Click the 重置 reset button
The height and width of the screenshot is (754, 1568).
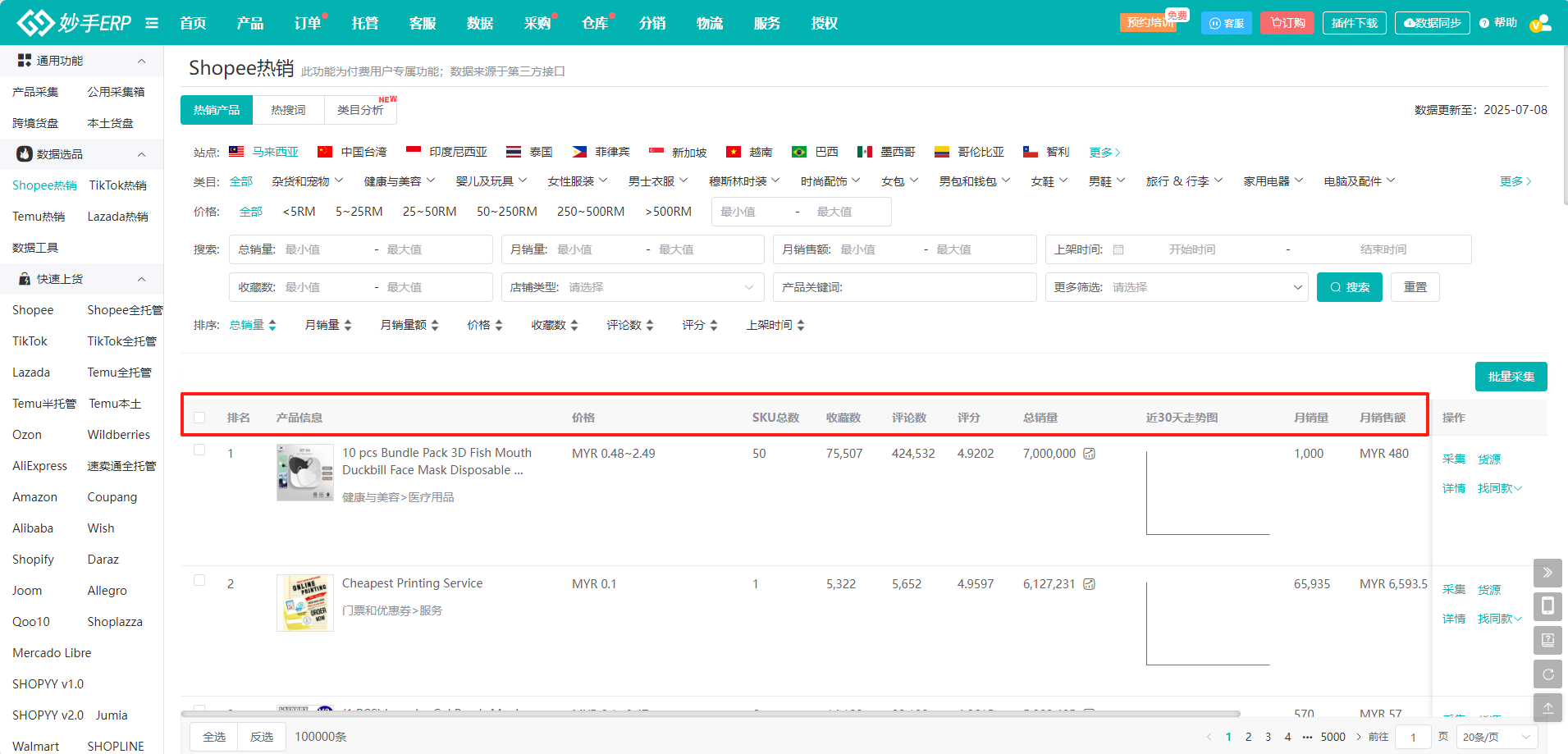coord(1415,287)
